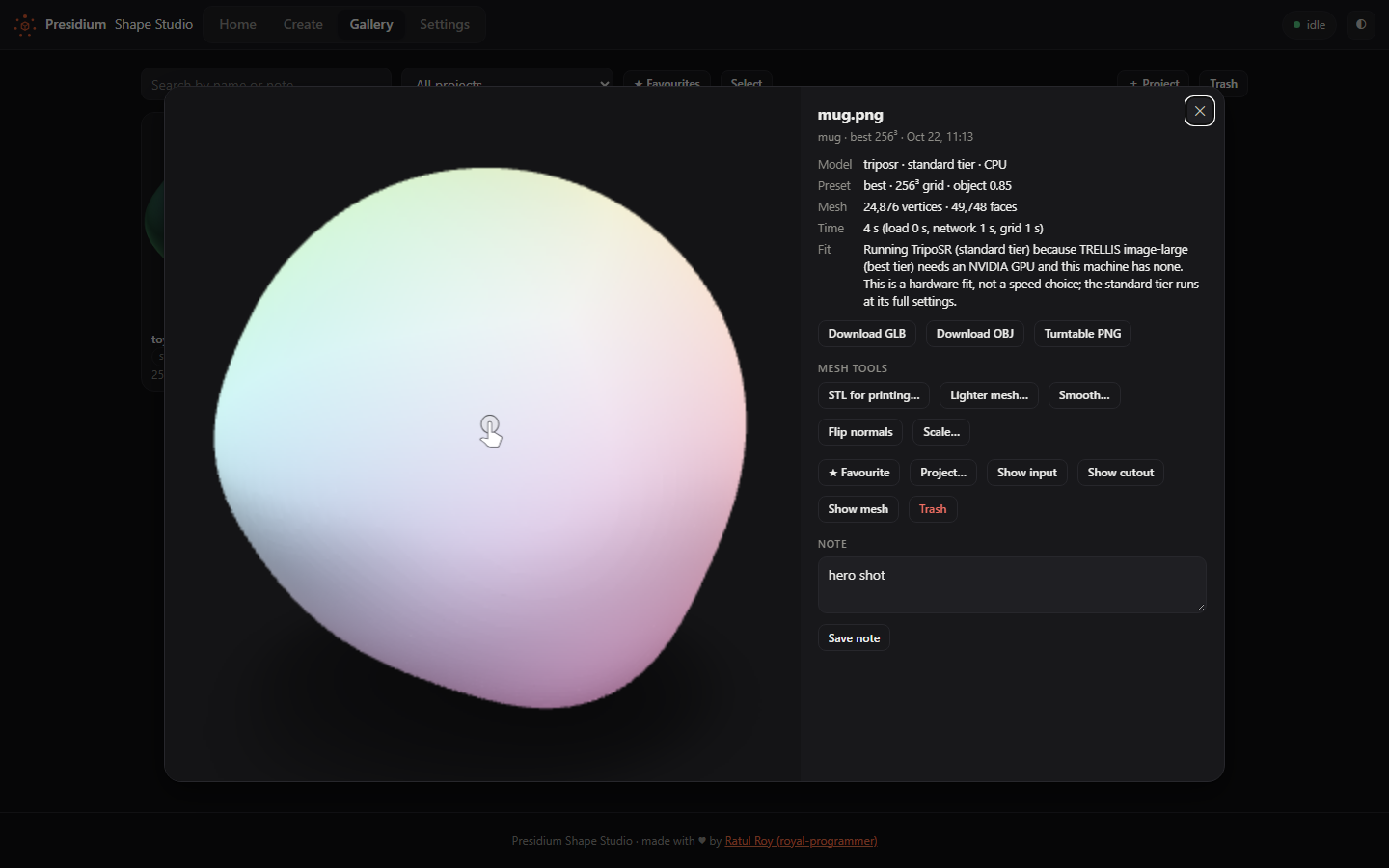The height and width of the screenshot is (868, 1389).
Task: Click the 'triposr · standard tier · CPU' text
Action: click(x=935, y=165)
